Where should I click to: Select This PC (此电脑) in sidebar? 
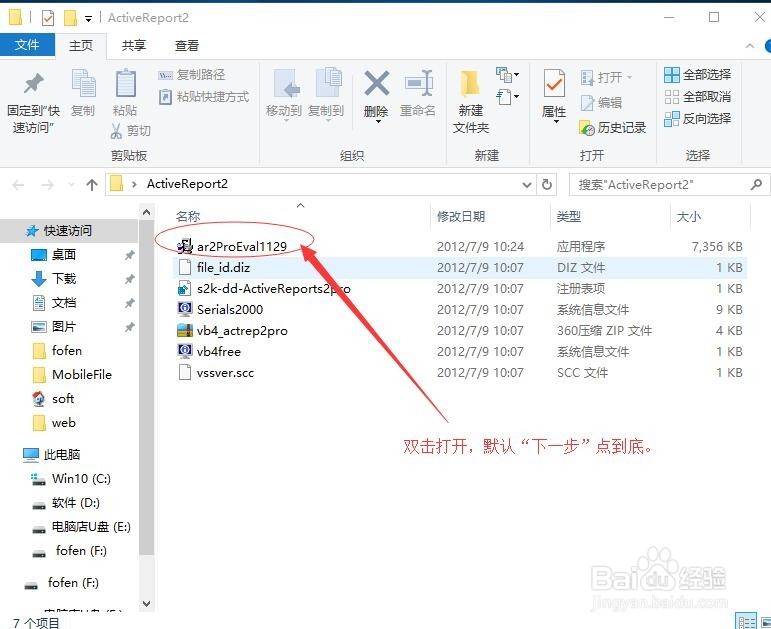[x=52, y=454]
